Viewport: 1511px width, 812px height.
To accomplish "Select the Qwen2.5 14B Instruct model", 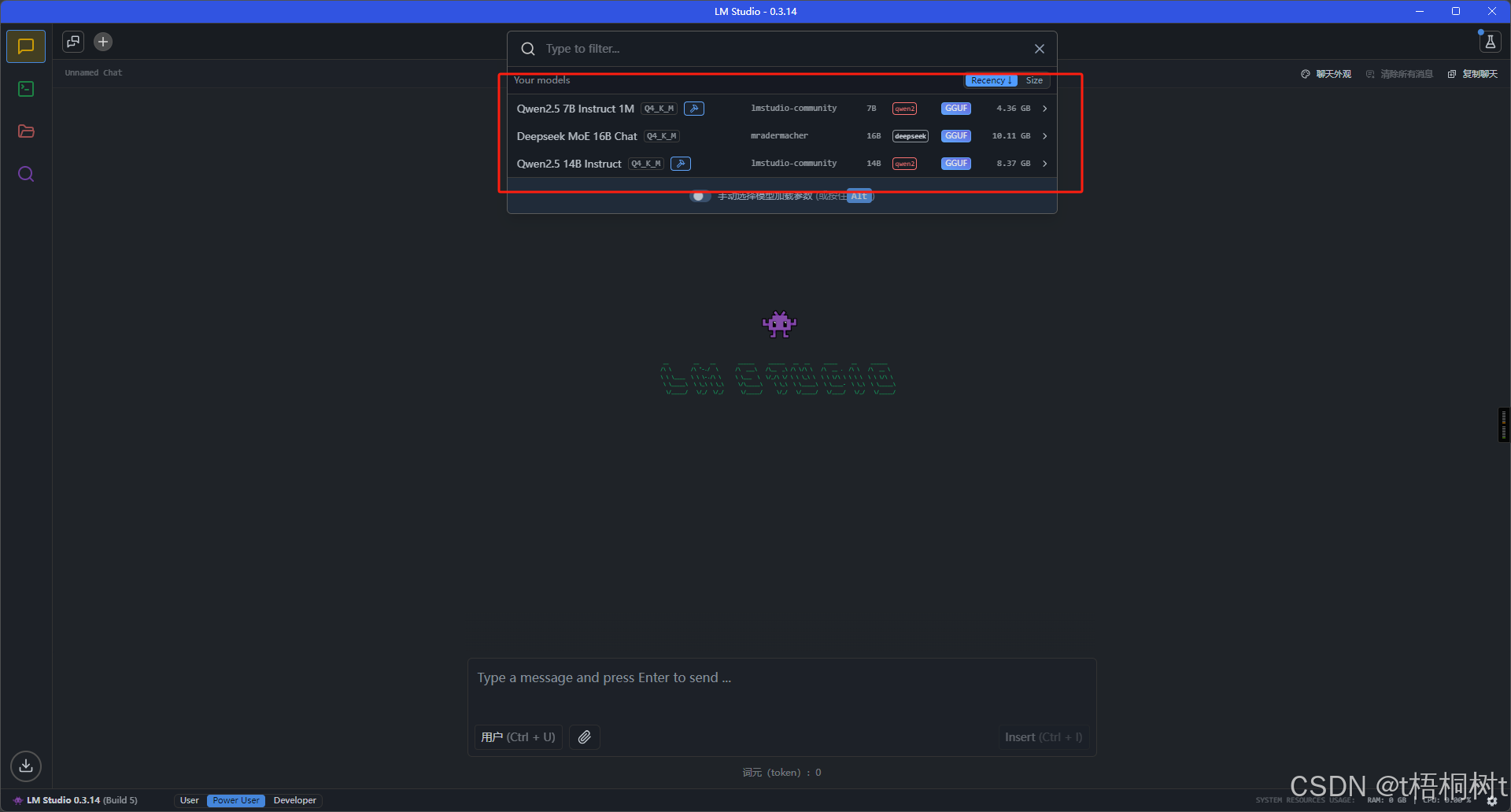I will 782,164.
